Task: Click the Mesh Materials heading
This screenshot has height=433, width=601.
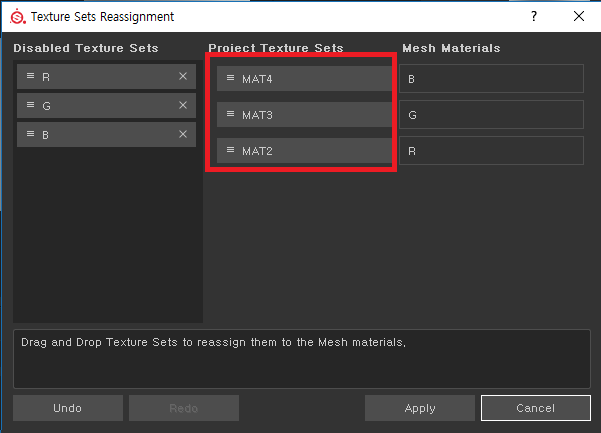Action: 451,48
